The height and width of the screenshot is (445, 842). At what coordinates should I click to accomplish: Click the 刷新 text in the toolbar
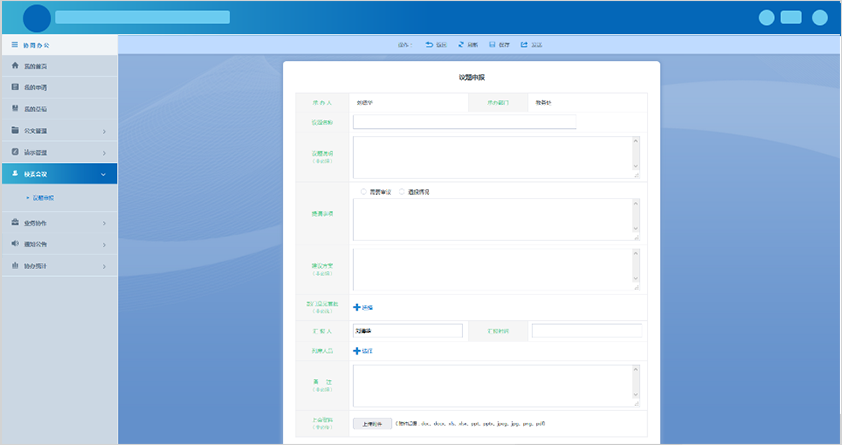pos(473,45)
